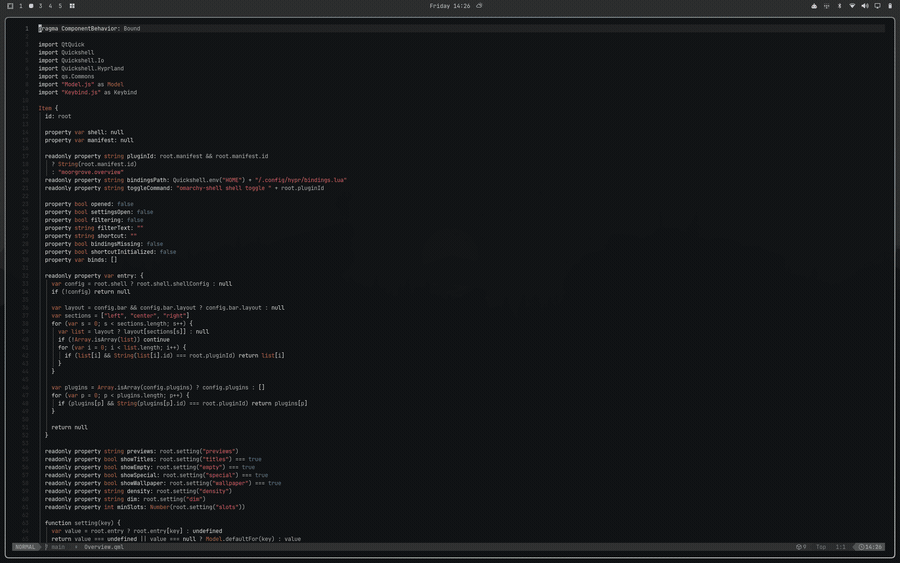Click line number 1 in the gutter
Screen dimensions: 900x563
click(26, 28)
